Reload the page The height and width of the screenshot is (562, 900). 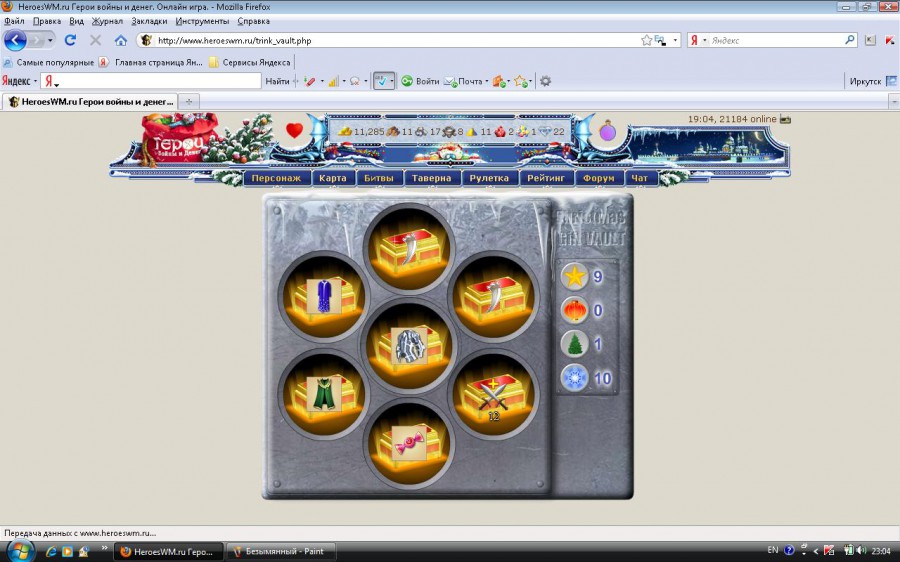(70, 40)
